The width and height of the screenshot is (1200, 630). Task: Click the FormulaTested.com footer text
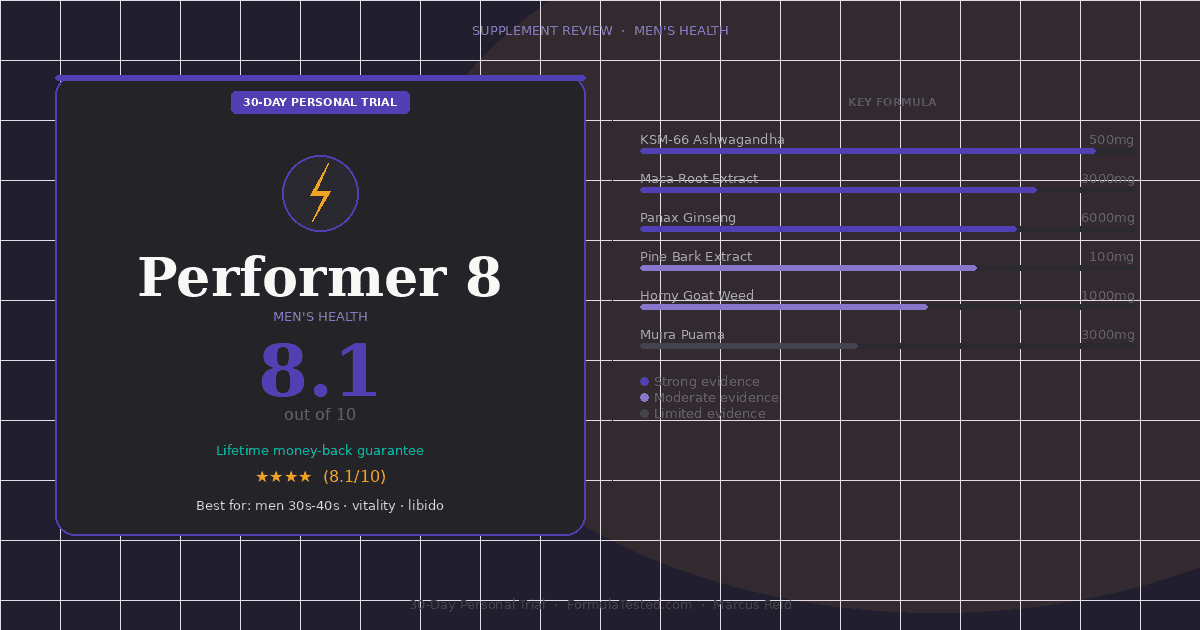pyautogui.click(x=630, y=604)
